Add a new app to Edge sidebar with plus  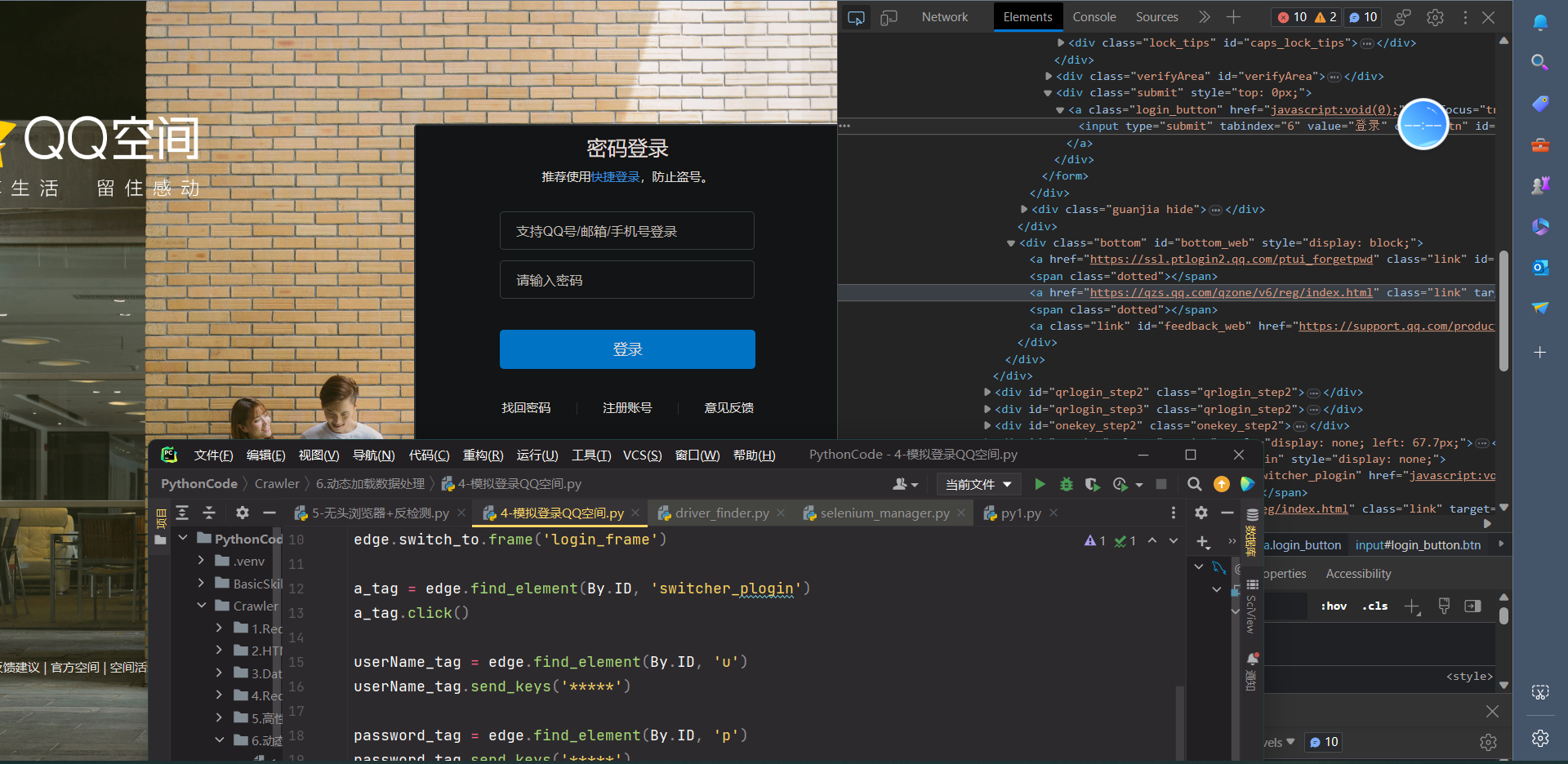(1540, 353)
